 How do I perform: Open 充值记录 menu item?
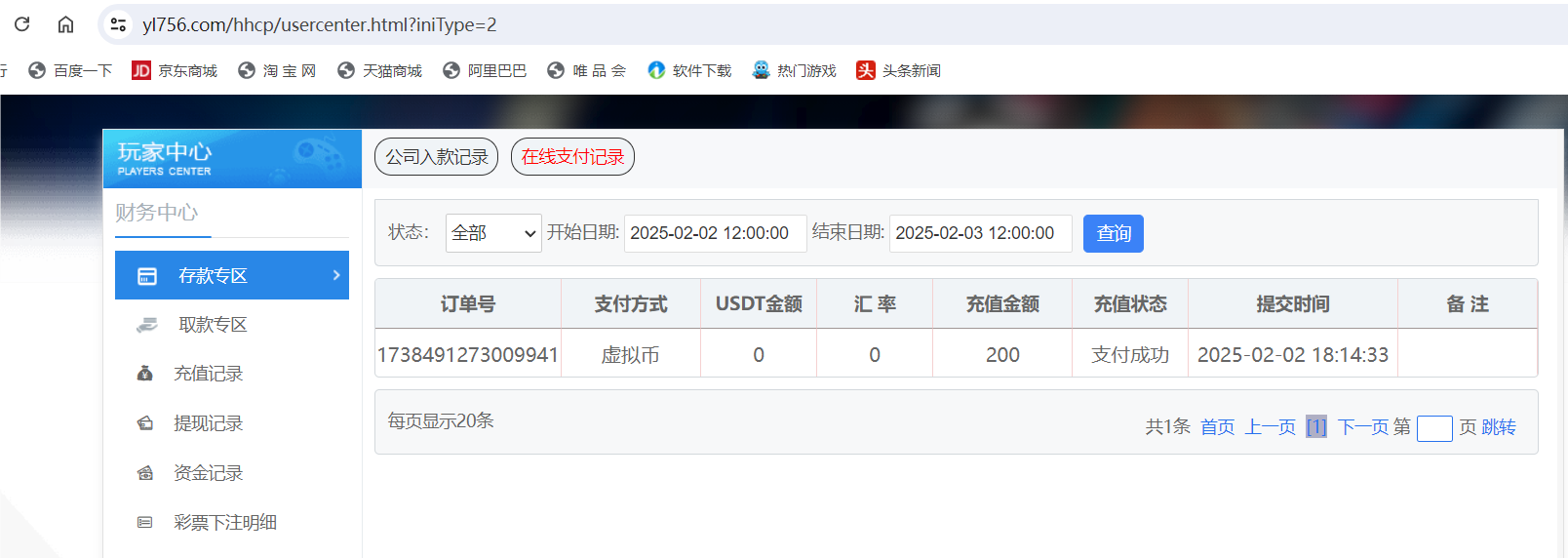232,374
